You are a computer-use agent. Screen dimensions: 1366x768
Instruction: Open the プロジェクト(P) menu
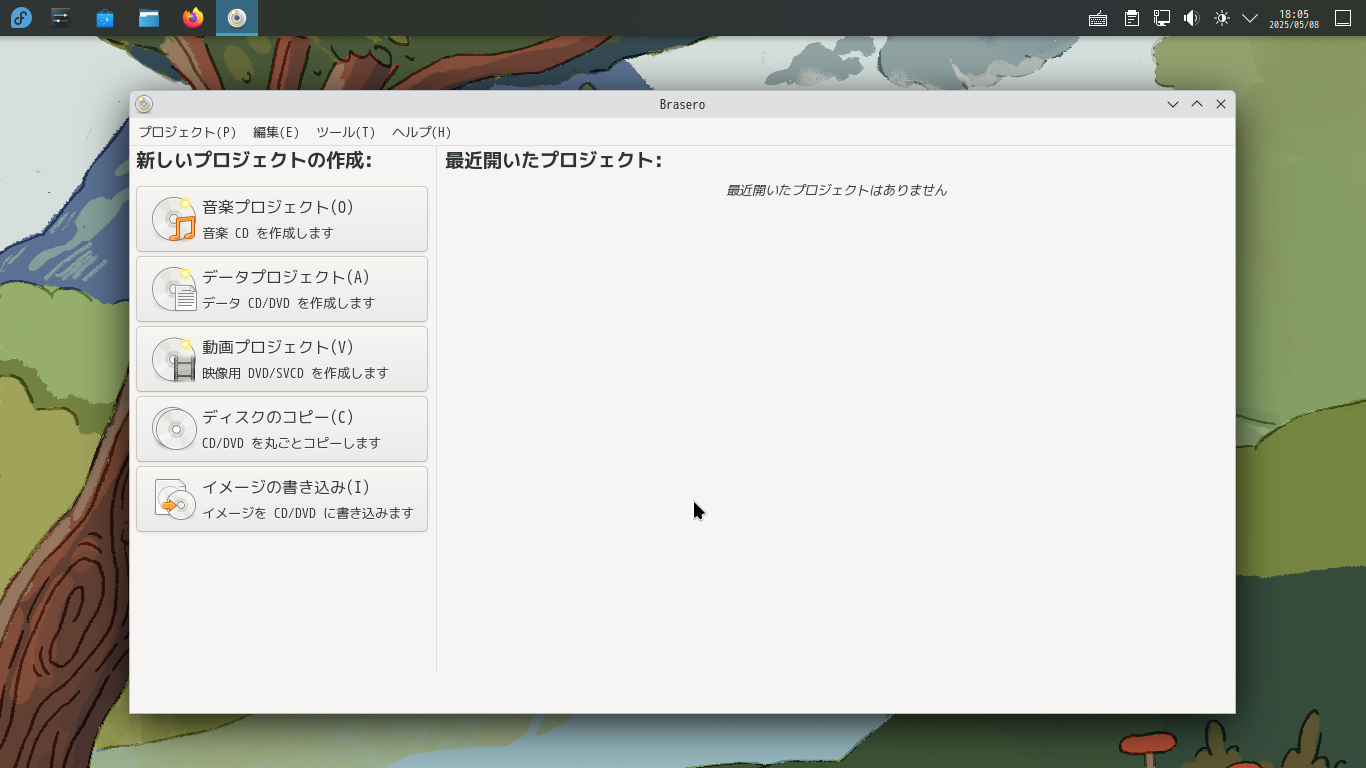187,132
